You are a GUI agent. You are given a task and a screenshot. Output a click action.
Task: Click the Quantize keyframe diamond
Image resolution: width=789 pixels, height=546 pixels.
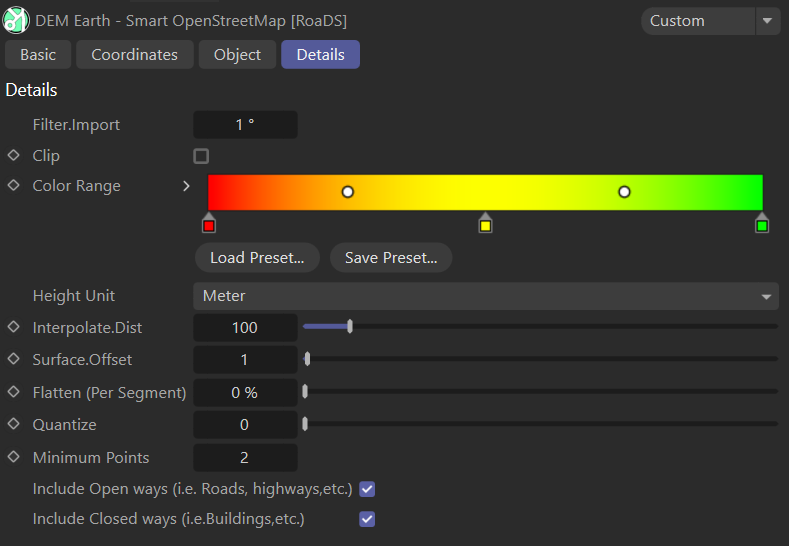point(14,424)
